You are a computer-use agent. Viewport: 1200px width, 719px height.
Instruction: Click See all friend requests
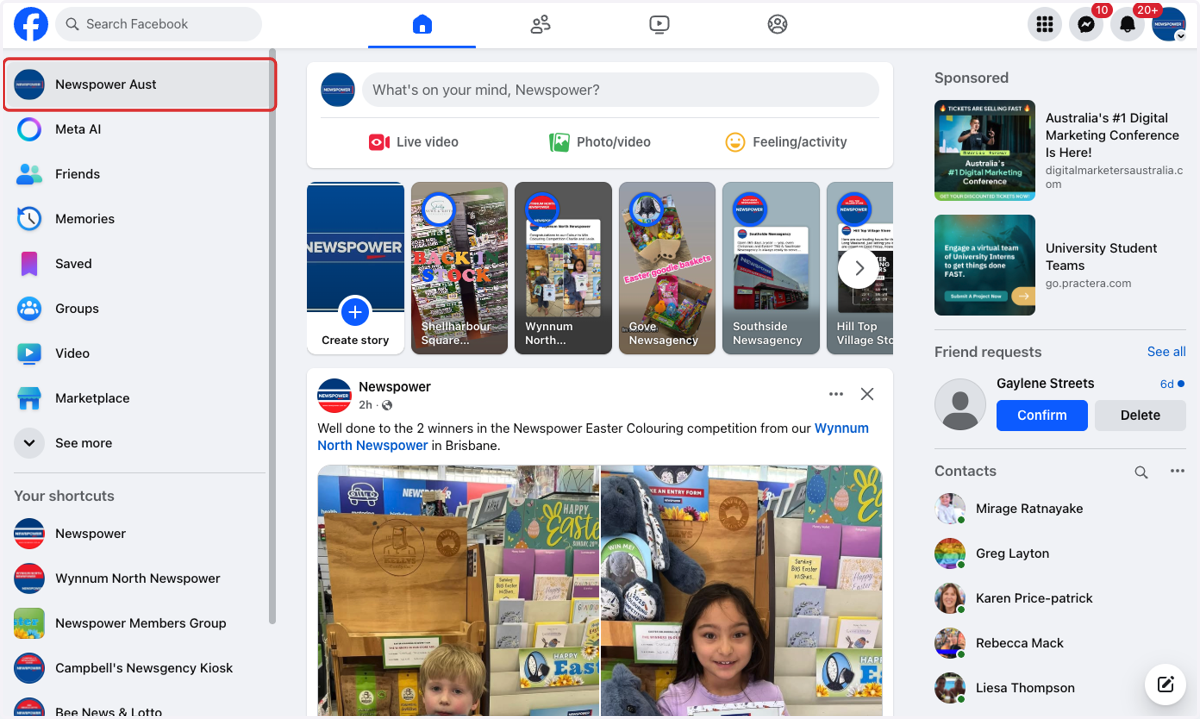pyautogui.click(x=1166, y=352)
